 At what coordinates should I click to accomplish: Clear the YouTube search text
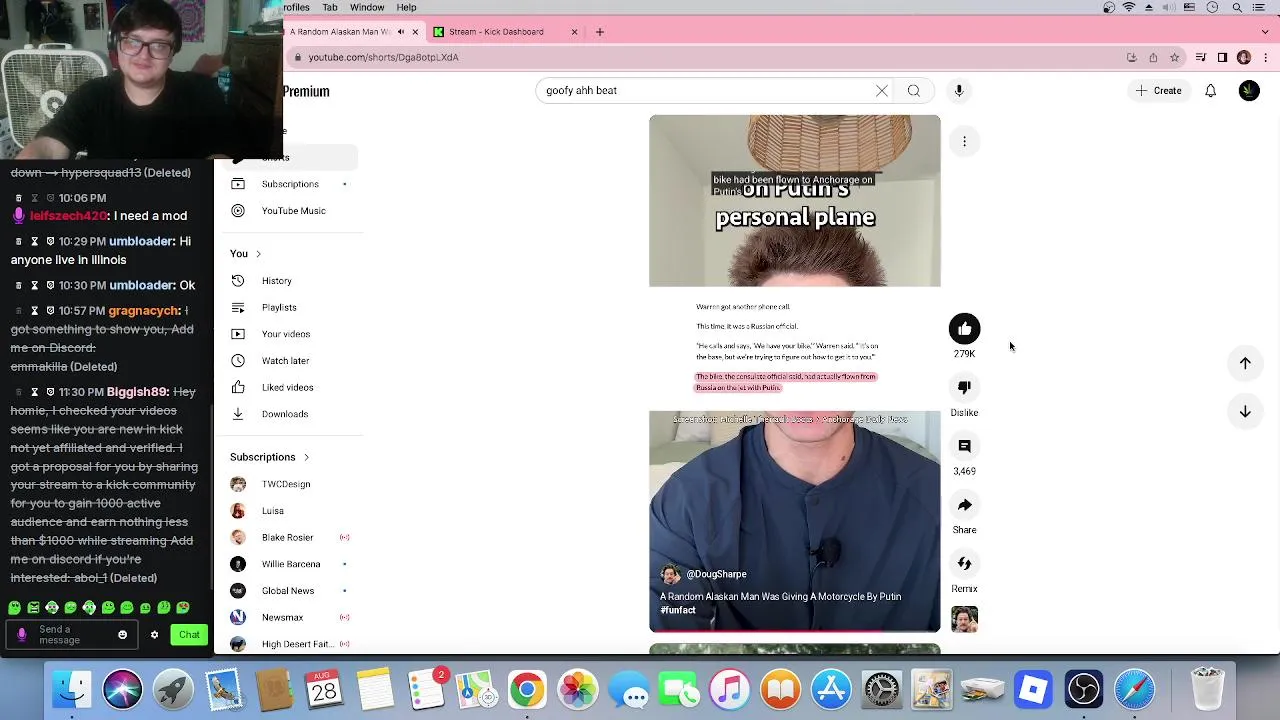(x=881, y=91)
